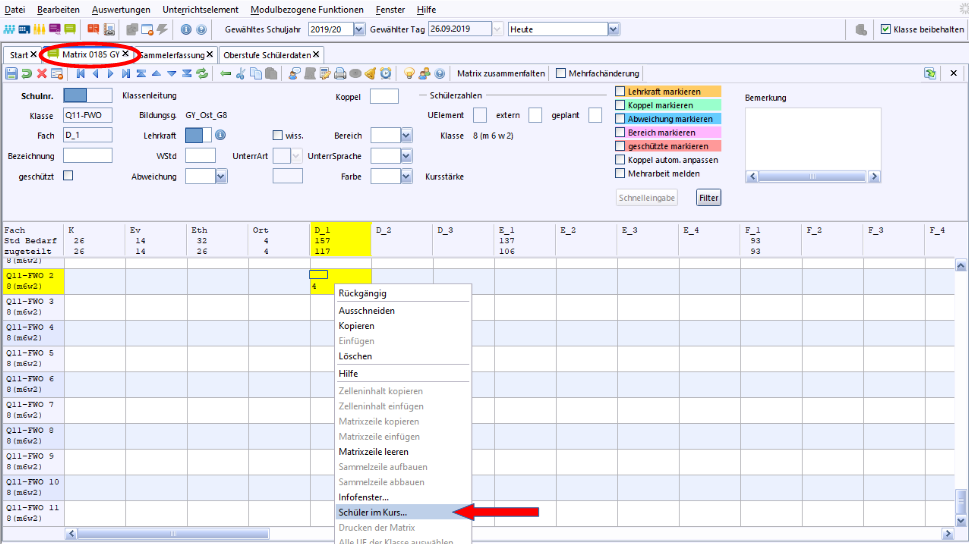
Task: Click the scissors cut icon
Action: (241, 74)
